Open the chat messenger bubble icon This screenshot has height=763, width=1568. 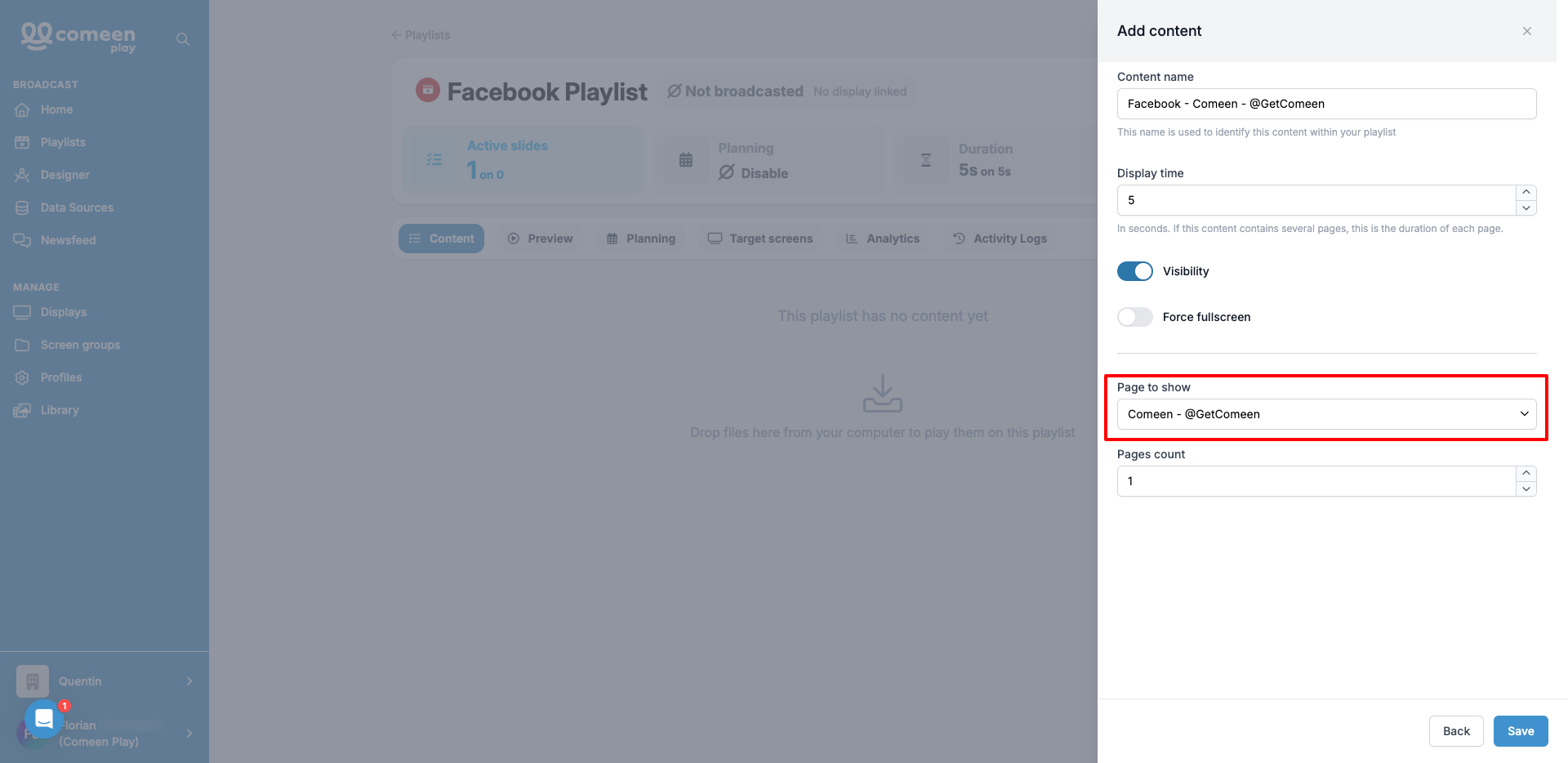(x=44, y=719)
